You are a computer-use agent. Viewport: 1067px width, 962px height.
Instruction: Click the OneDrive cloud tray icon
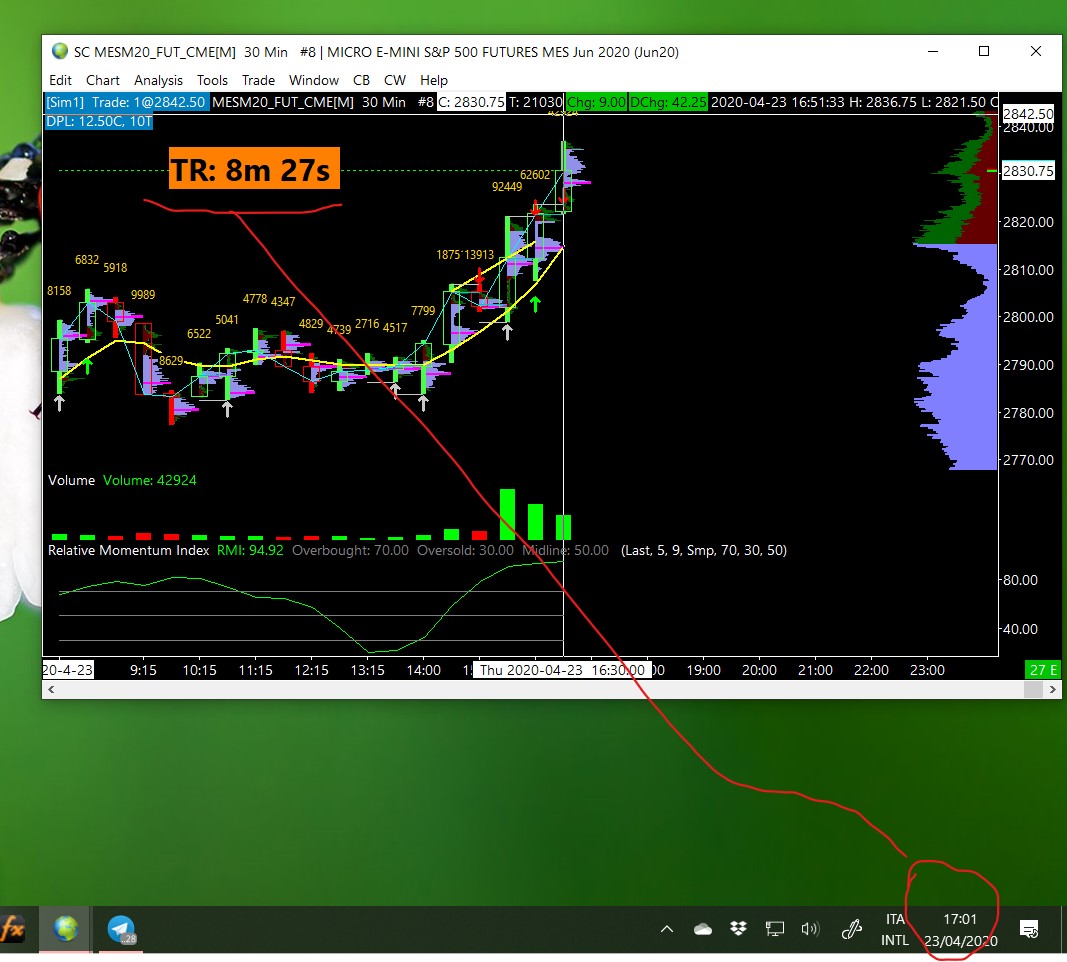tap(703, 929)
